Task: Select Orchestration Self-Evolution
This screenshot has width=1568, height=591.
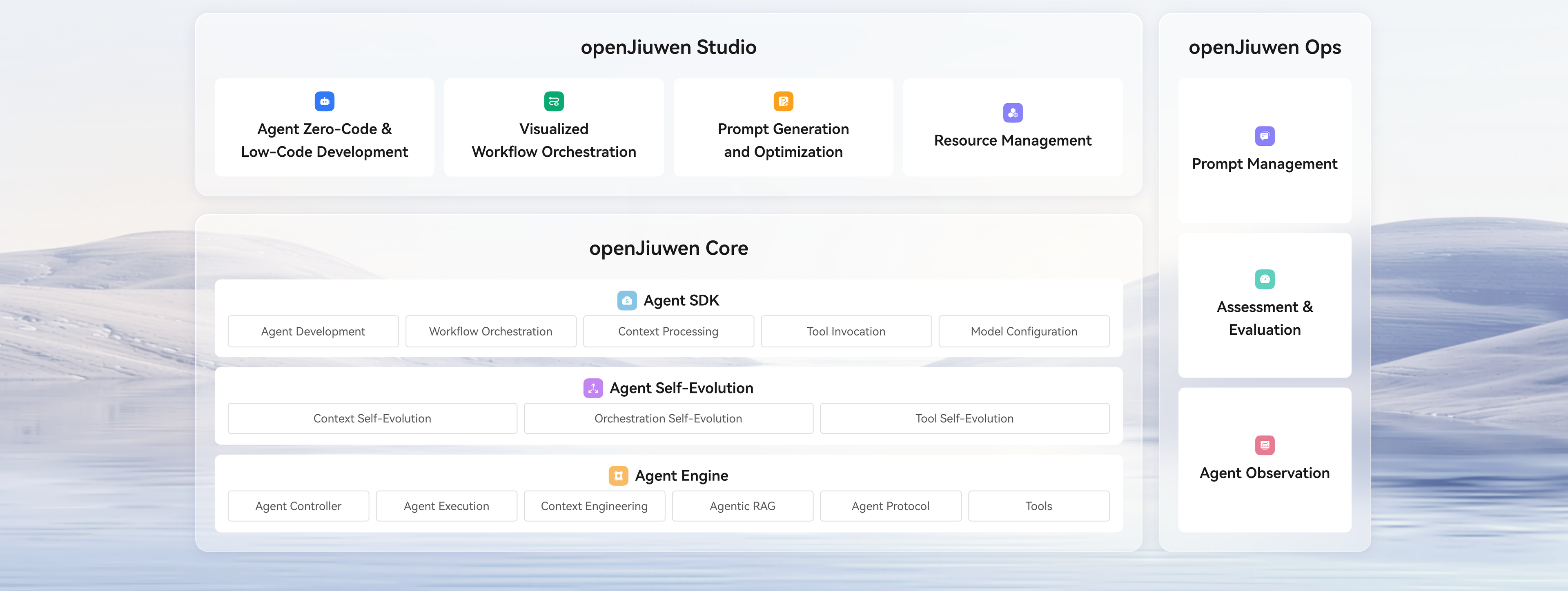Action: point(668,418)
